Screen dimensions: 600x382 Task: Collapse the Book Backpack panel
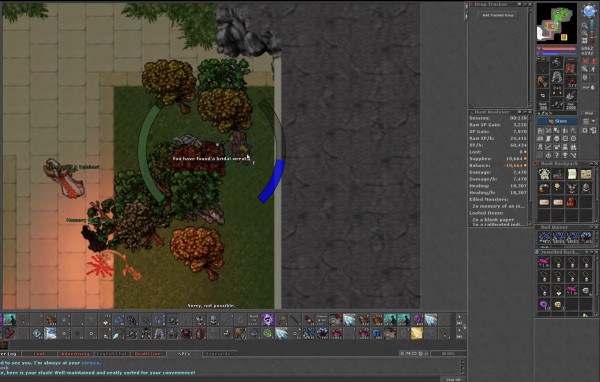[592, 163]
